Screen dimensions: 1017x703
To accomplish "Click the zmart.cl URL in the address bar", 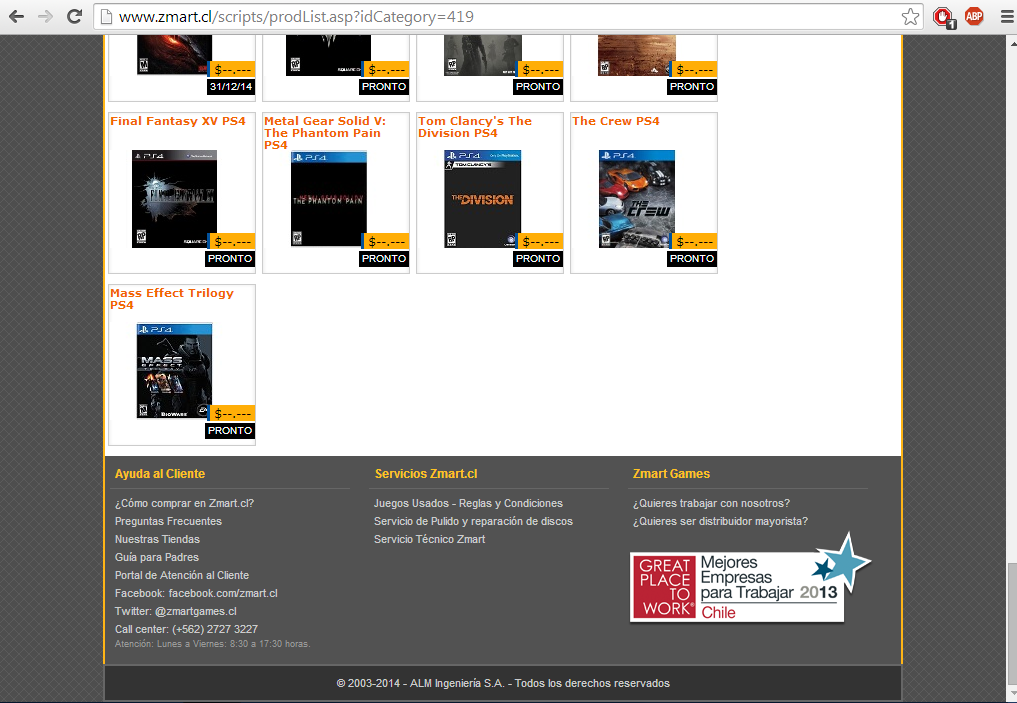I will [296, 17].
